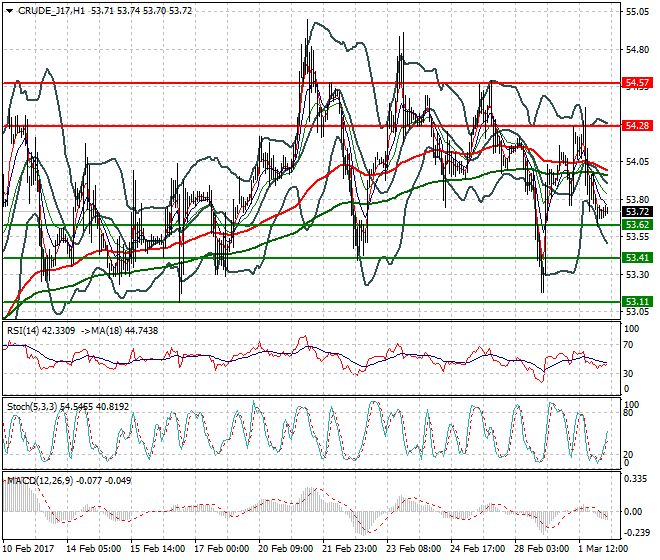Select the 53.80 price scale value

[637, 199]
